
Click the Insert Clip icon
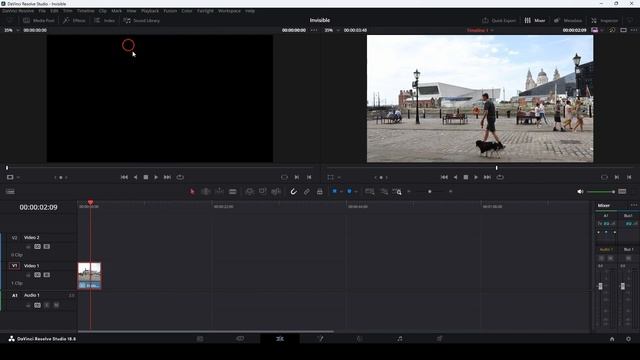[249, 191]
